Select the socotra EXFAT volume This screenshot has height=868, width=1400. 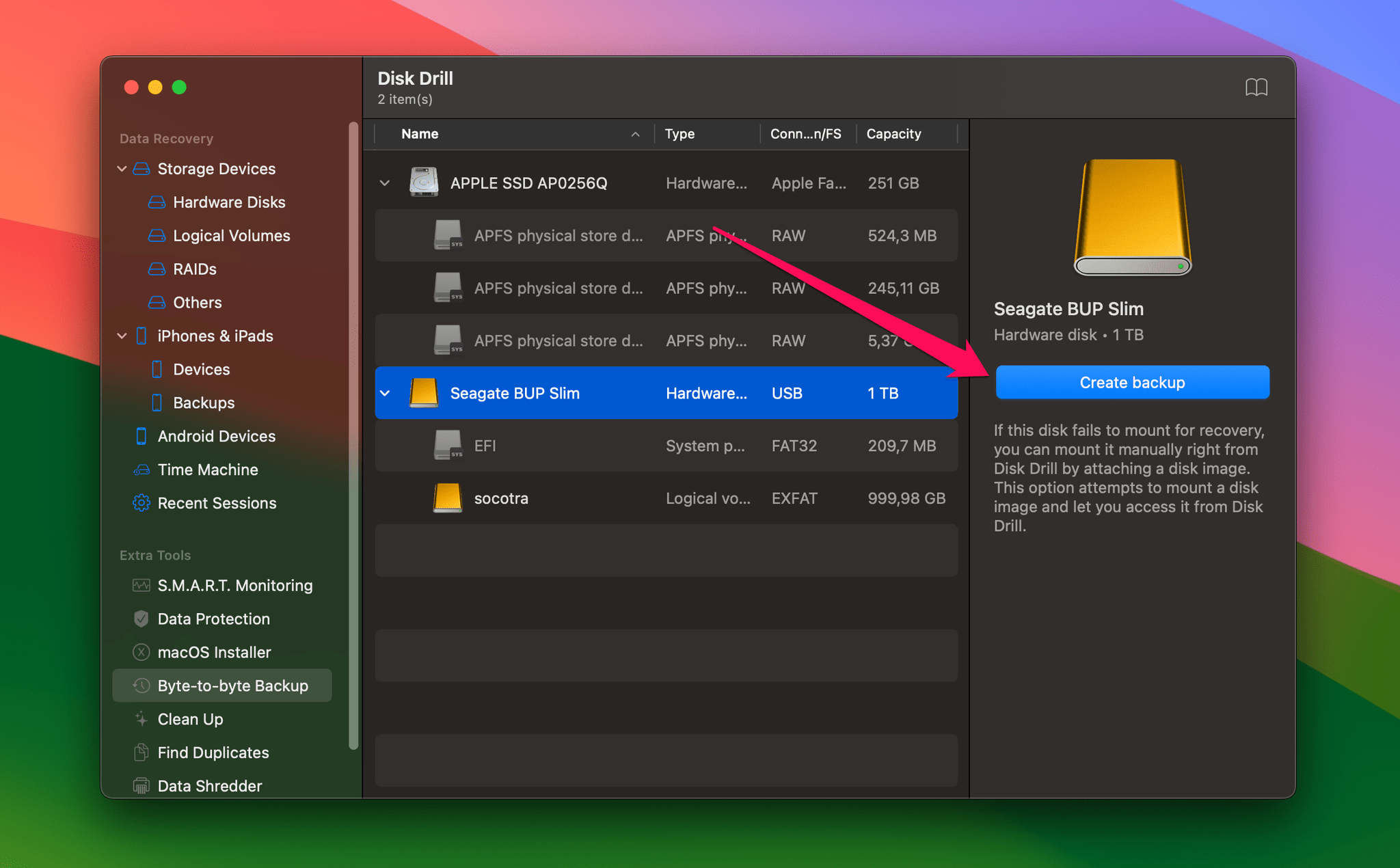click(x=501, y=498)
